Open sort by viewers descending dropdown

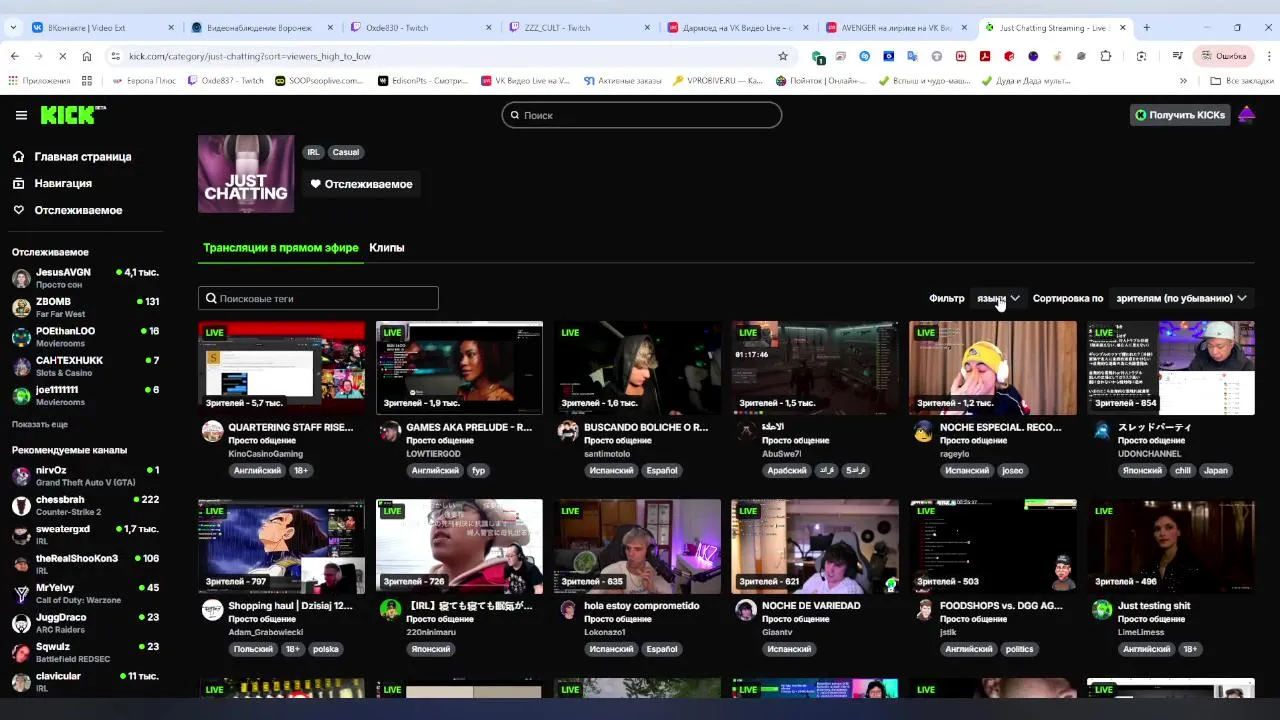pyautogui.click(x=1181, y=298)
